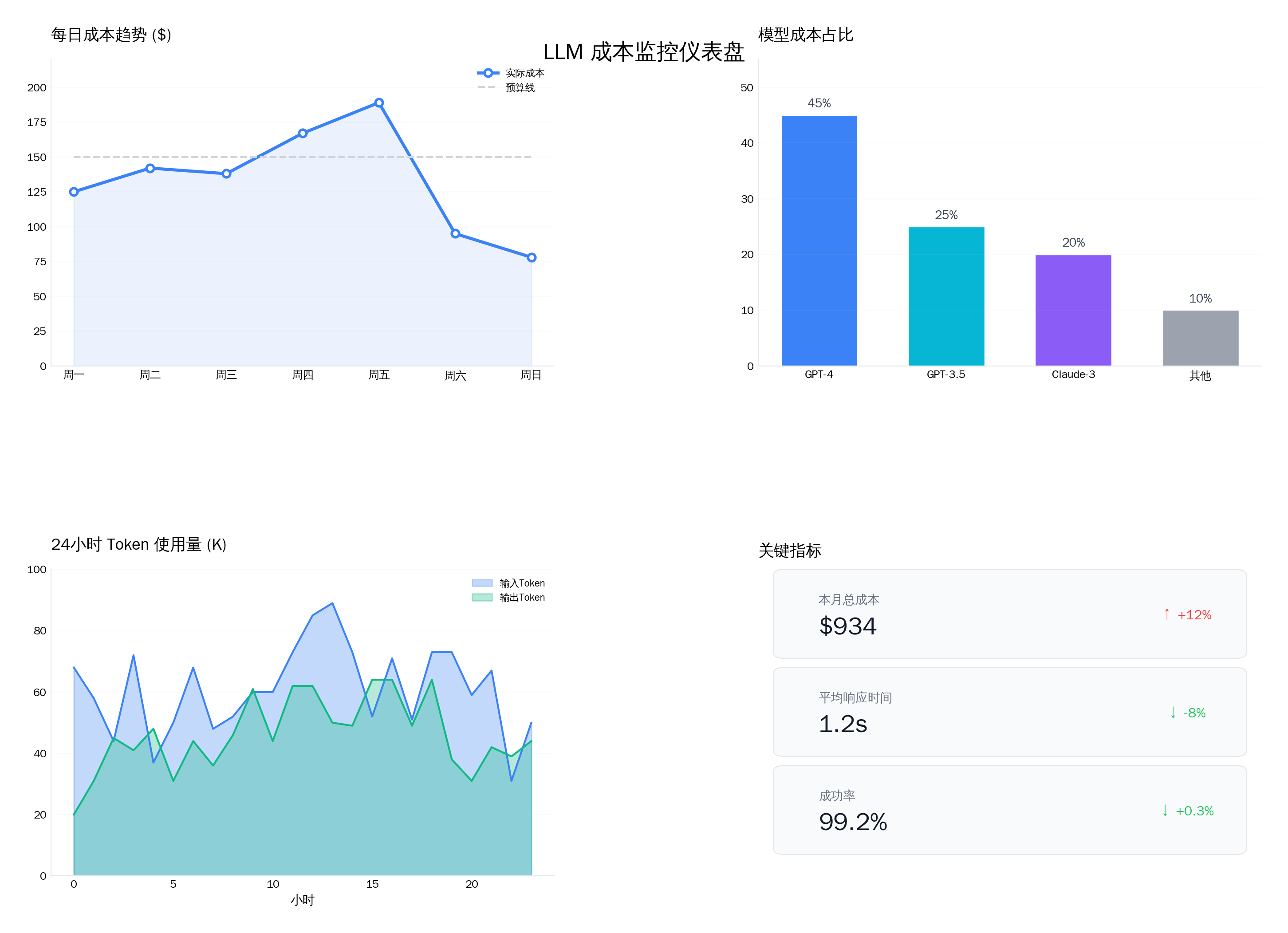Click the 周一 data point marker
The image size is (1288, 933).
coord(74,192)
